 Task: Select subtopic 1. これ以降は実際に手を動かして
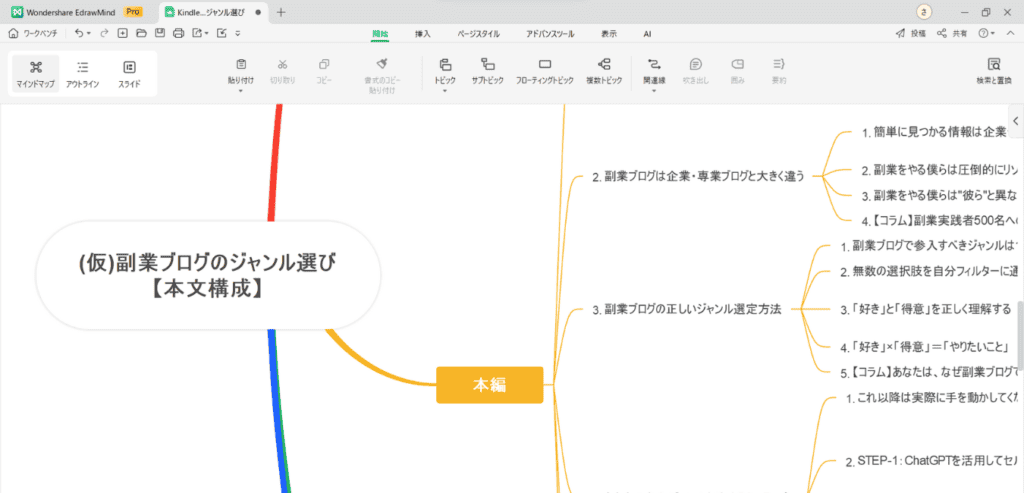[x=933, y=398]
